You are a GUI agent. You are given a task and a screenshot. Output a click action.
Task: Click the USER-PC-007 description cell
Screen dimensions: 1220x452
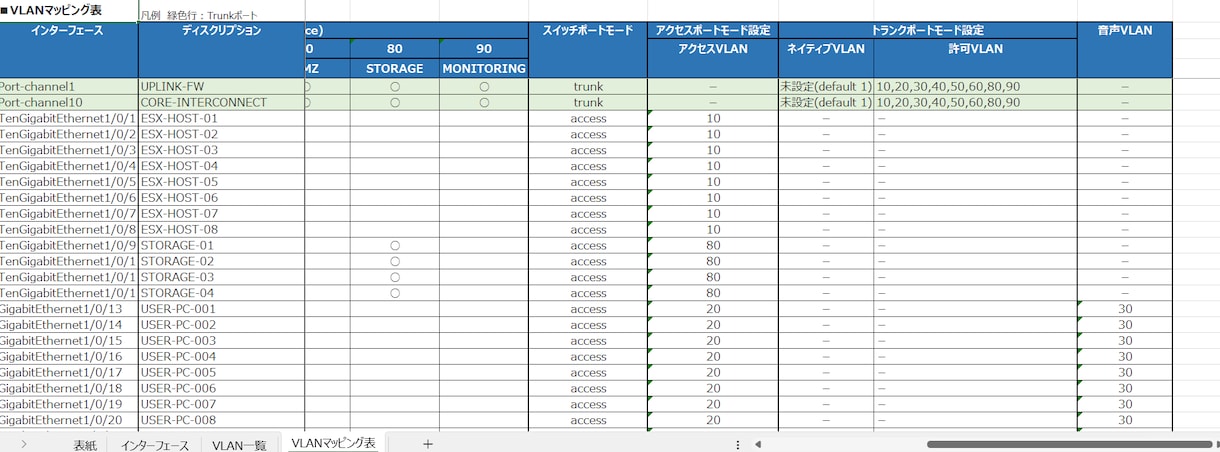(222, 404)
